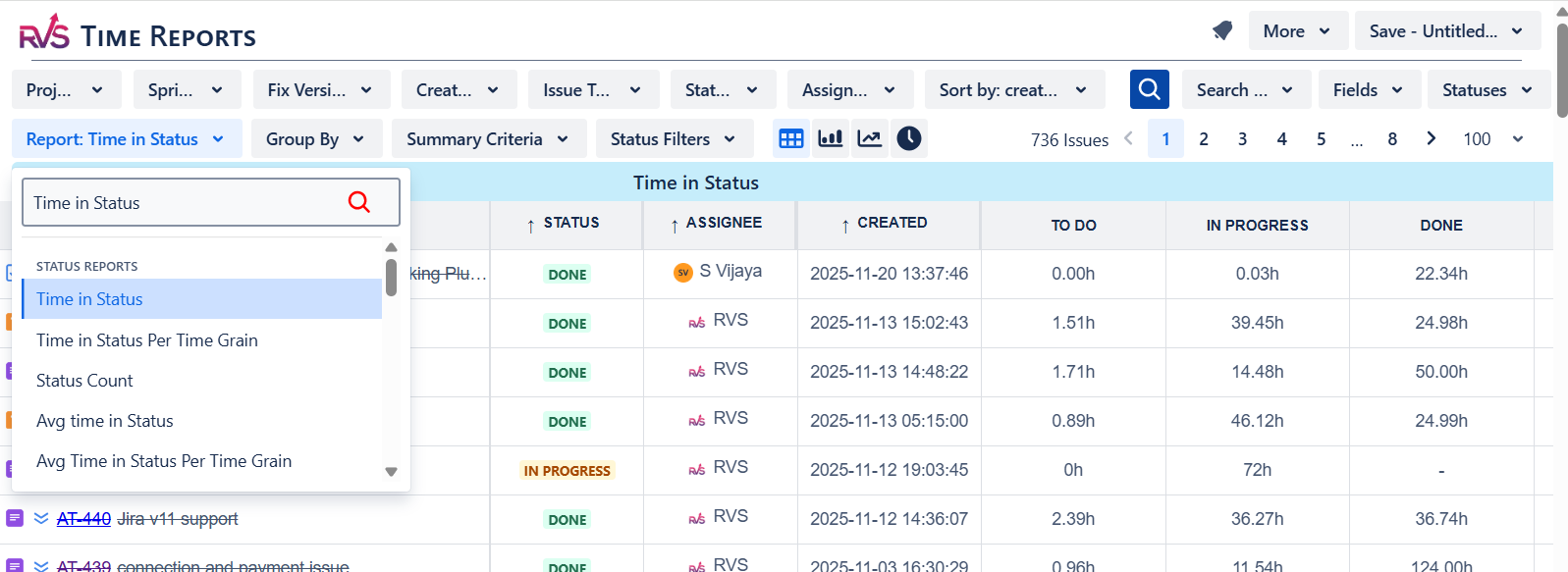Open Status Filters dropdown
This screenshot has height=572, width=1568.
674,138
